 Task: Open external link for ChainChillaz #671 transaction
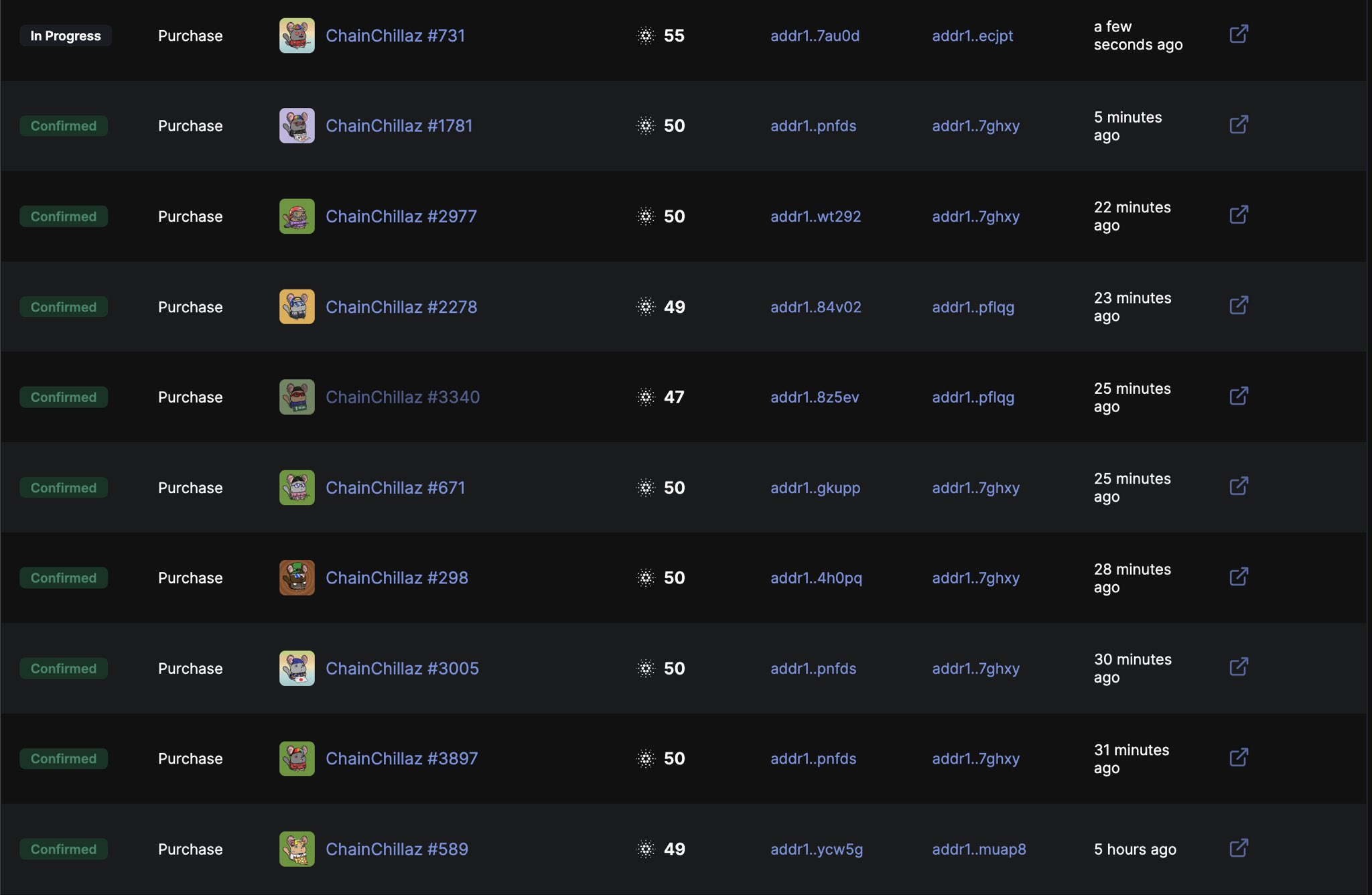pos(1239,486)
